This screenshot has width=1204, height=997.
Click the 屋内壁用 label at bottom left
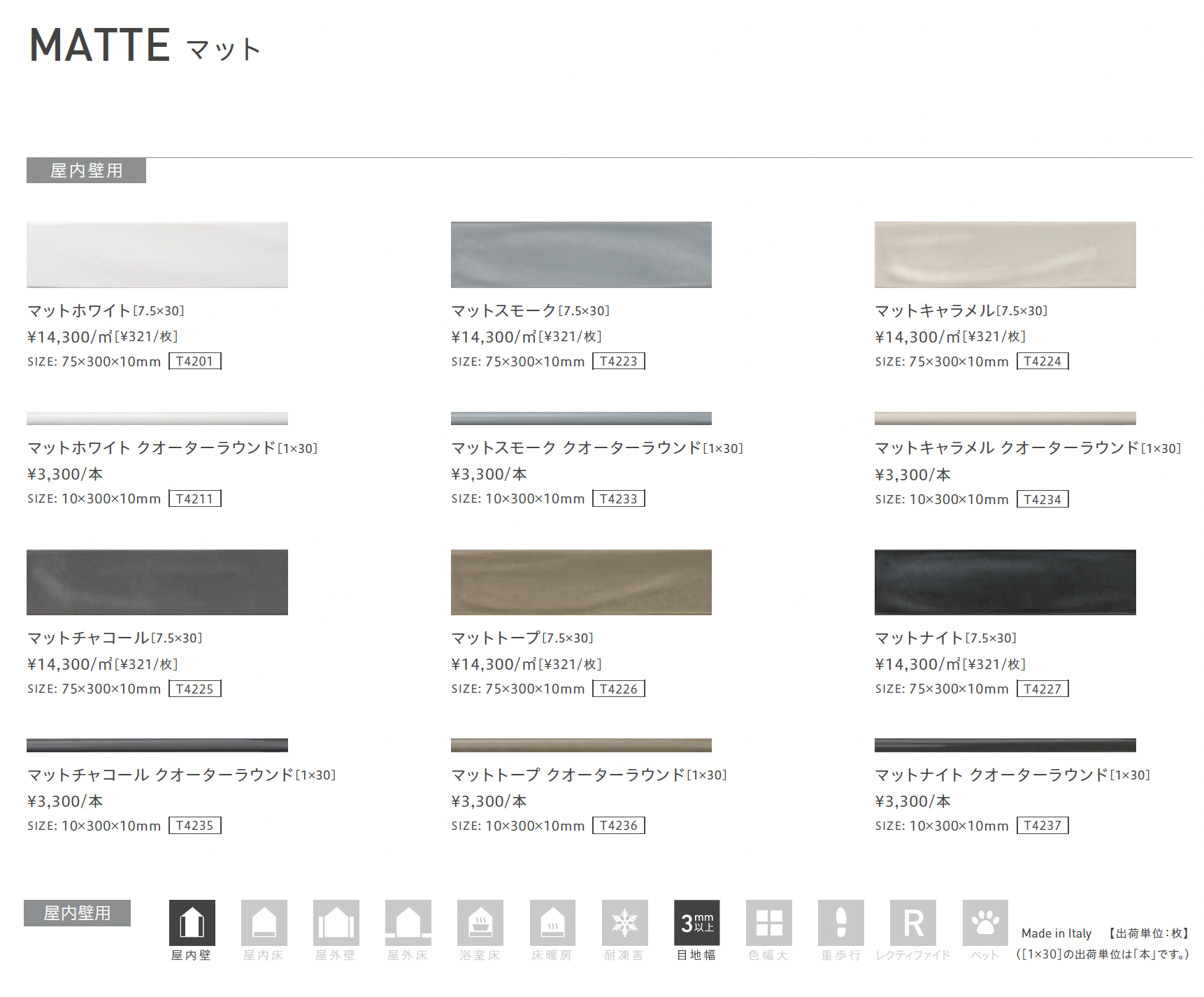point(77,913)
